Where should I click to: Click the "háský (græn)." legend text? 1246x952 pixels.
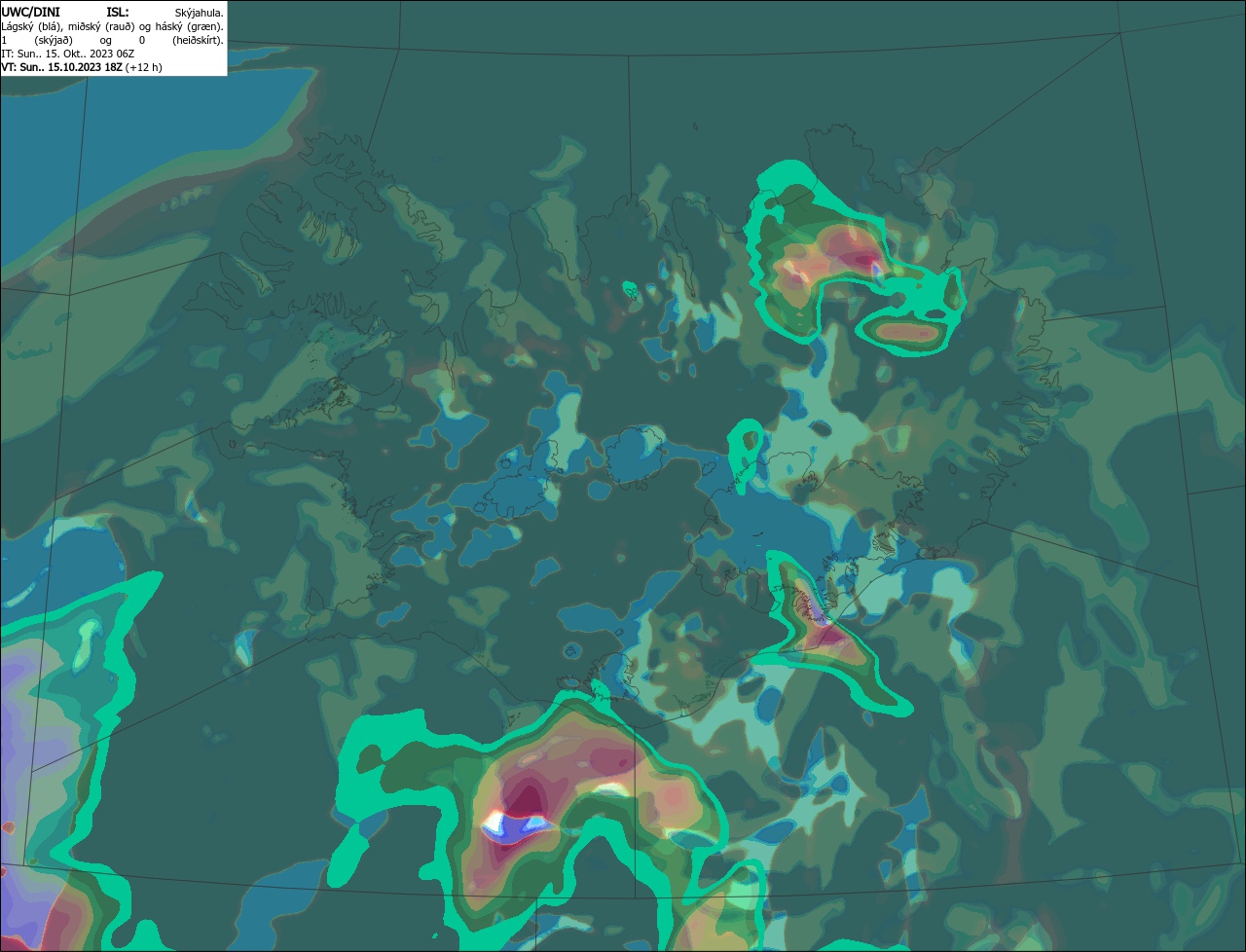(191, 26)
